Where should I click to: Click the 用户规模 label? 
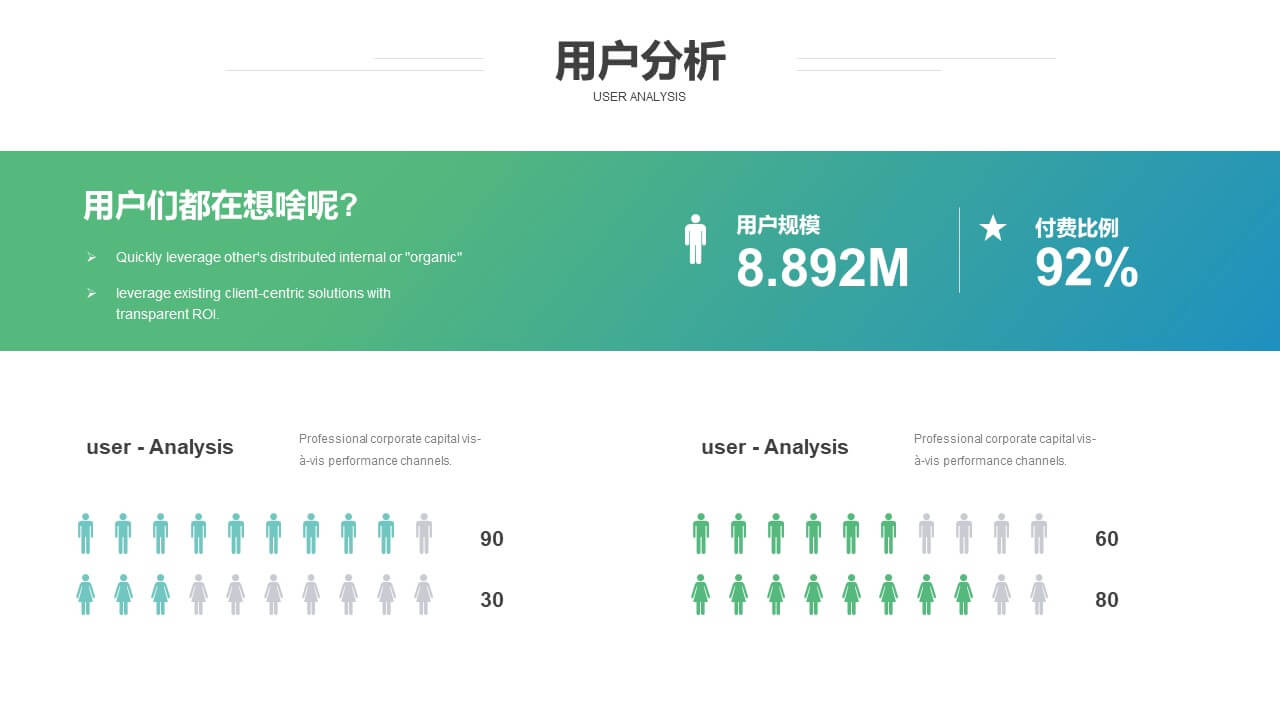point(778,225)
